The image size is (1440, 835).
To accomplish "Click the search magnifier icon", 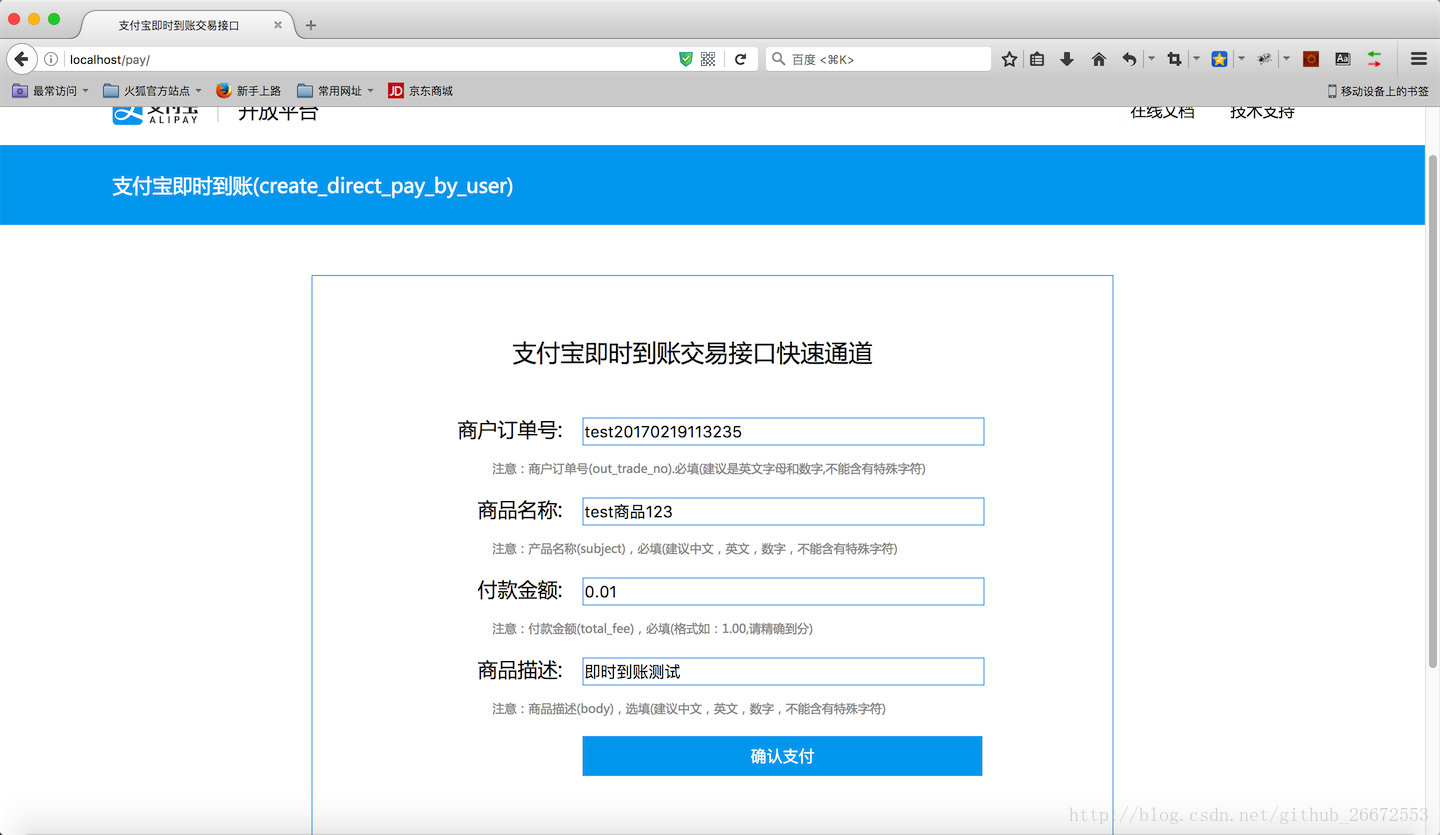I will [x=779, y=59].
